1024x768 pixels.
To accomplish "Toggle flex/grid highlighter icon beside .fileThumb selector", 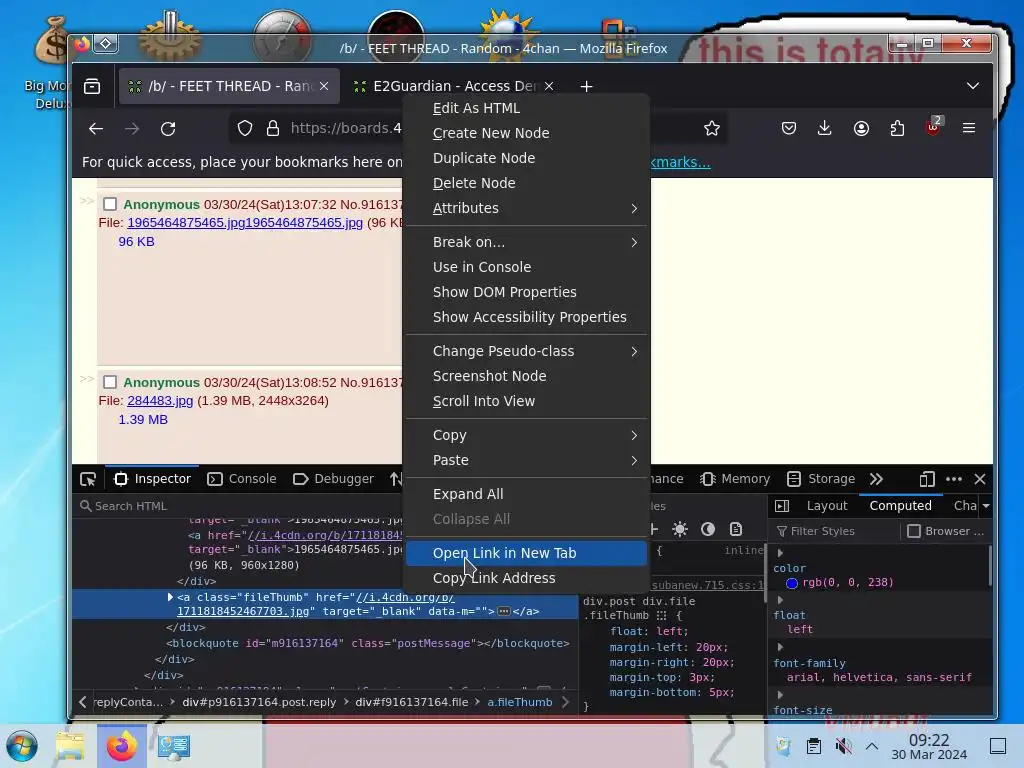I will (661, 616).
